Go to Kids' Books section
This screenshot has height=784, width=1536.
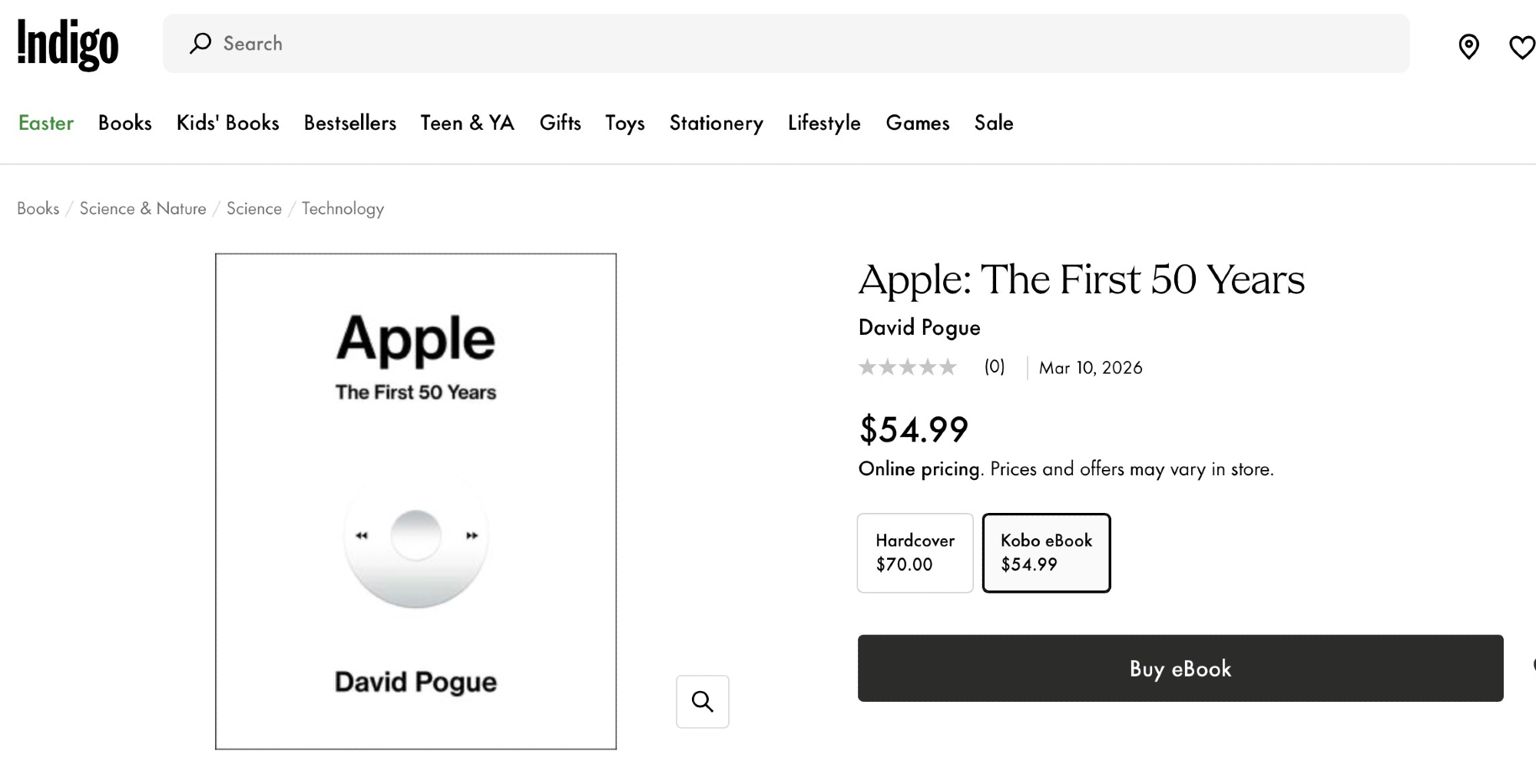pyautogui.click(x=228, y=123)
